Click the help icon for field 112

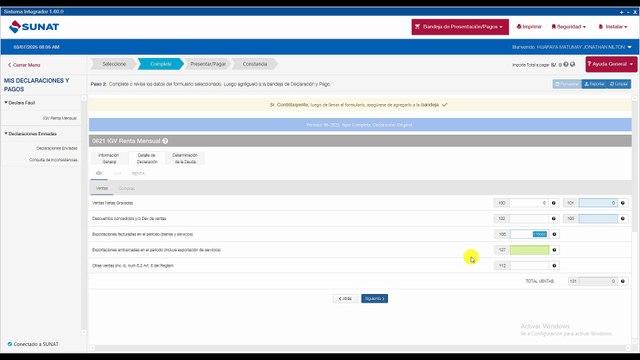pos(554,266)
